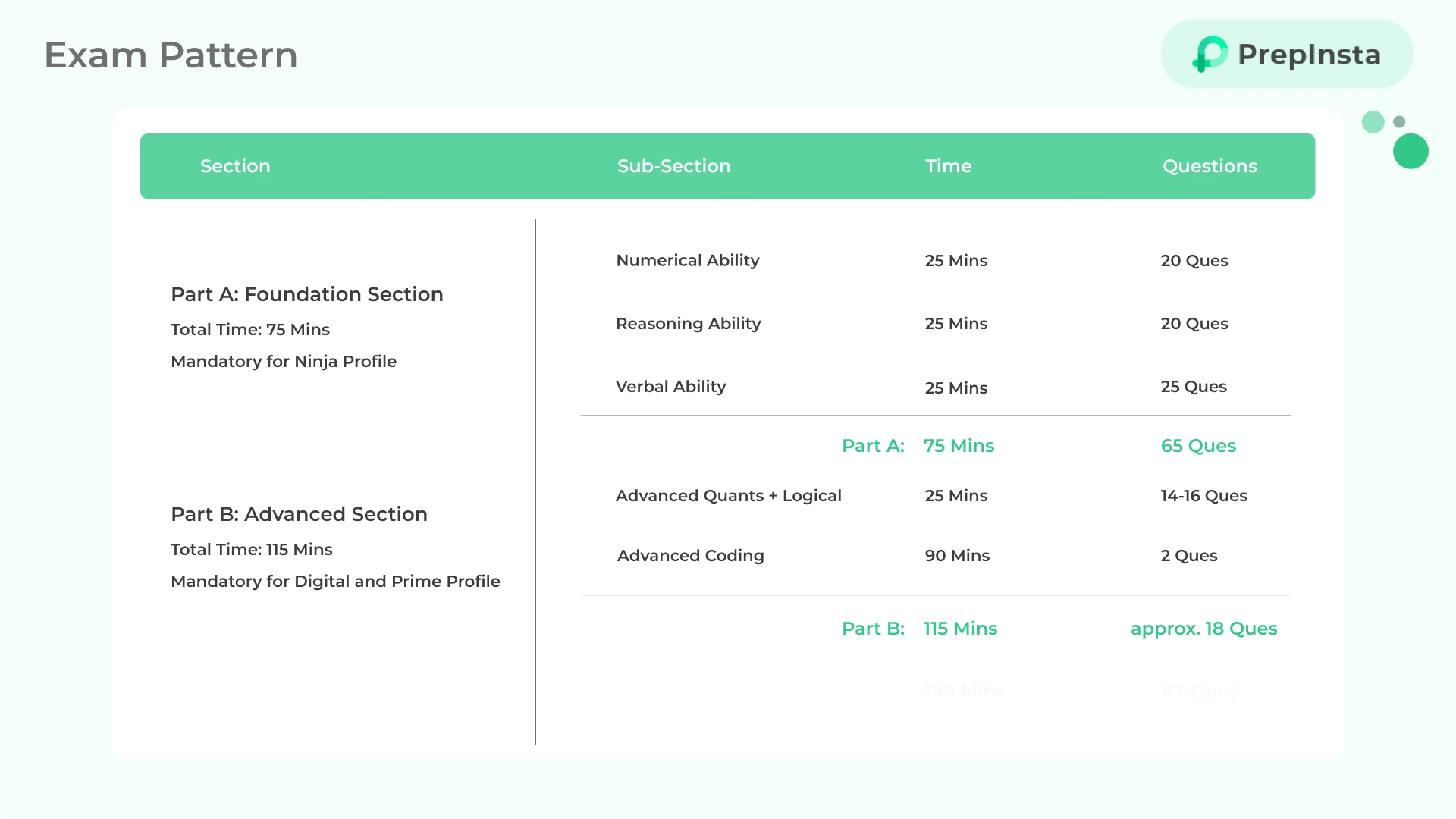This screenshot has width=1456, height=819.
Task: Click the small grey-green decorative dot
Action: [1400, 121]
